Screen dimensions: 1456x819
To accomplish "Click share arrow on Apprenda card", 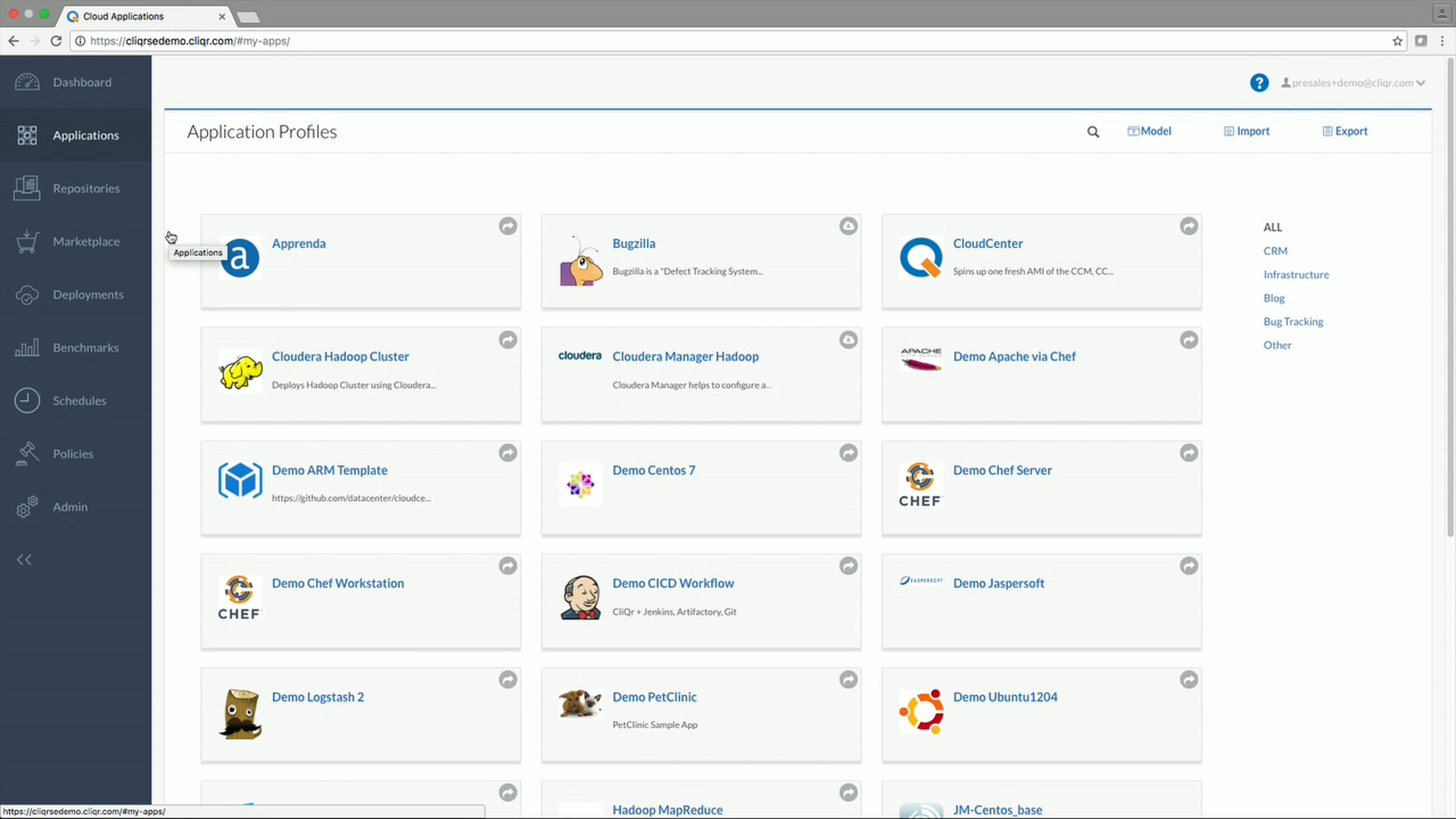I will click(508, 226).
